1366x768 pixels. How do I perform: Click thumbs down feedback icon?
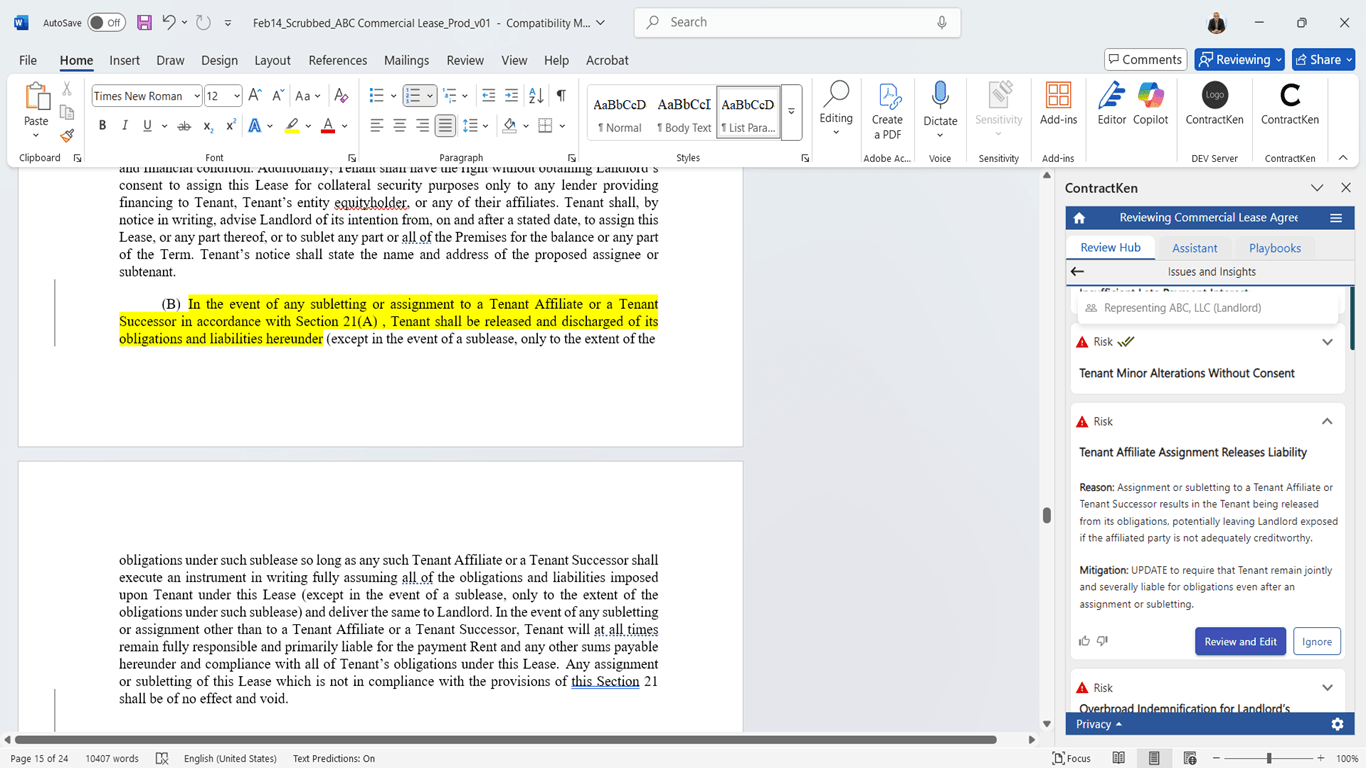1103,641
